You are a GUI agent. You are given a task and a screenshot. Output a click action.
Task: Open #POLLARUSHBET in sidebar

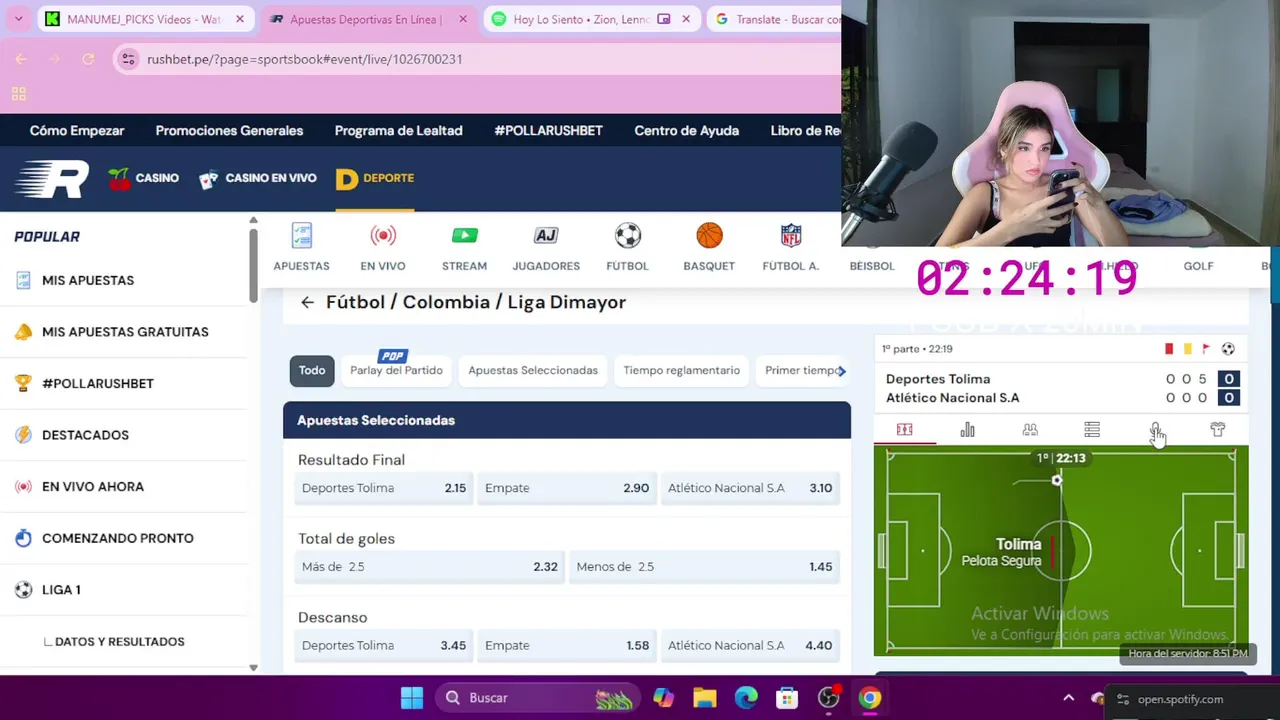click(97, 383)
